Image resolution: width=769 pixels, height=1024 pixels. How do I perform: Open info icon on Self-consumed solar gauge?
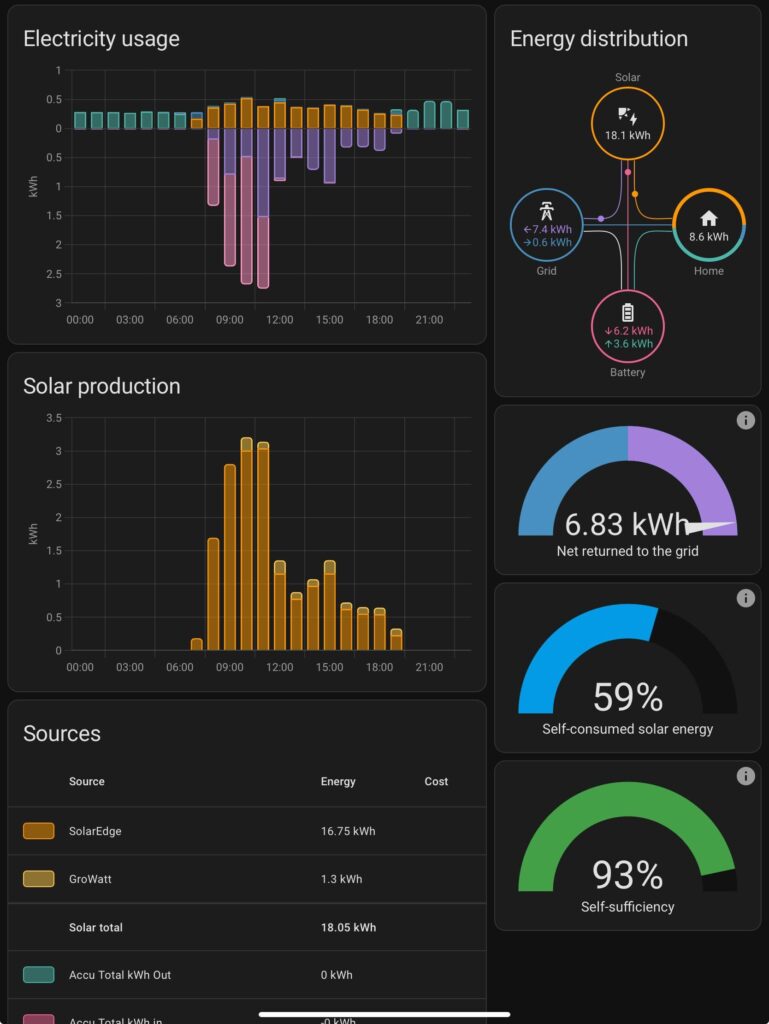pos(745,598)
